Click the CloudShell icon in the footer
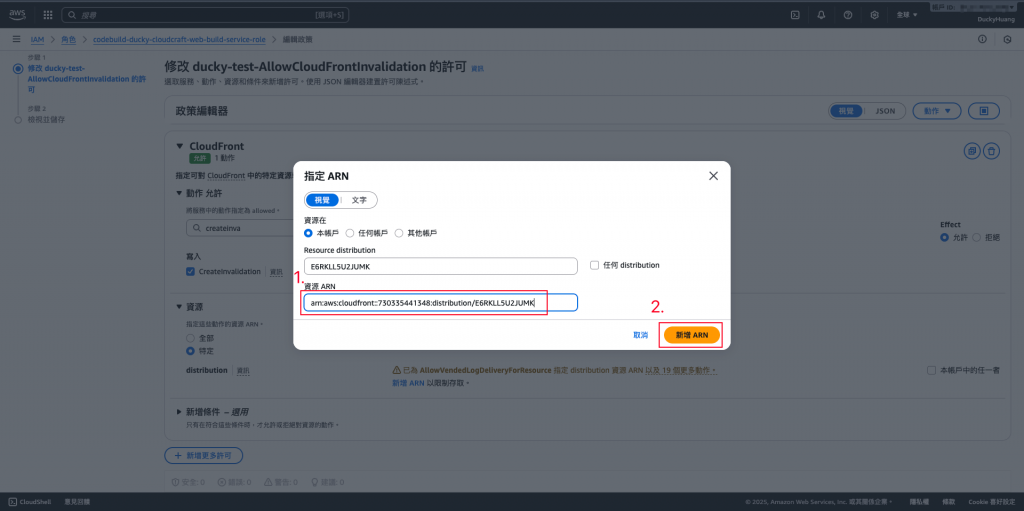This screenshot has height=511, width=1024. (x=13, y=502)
